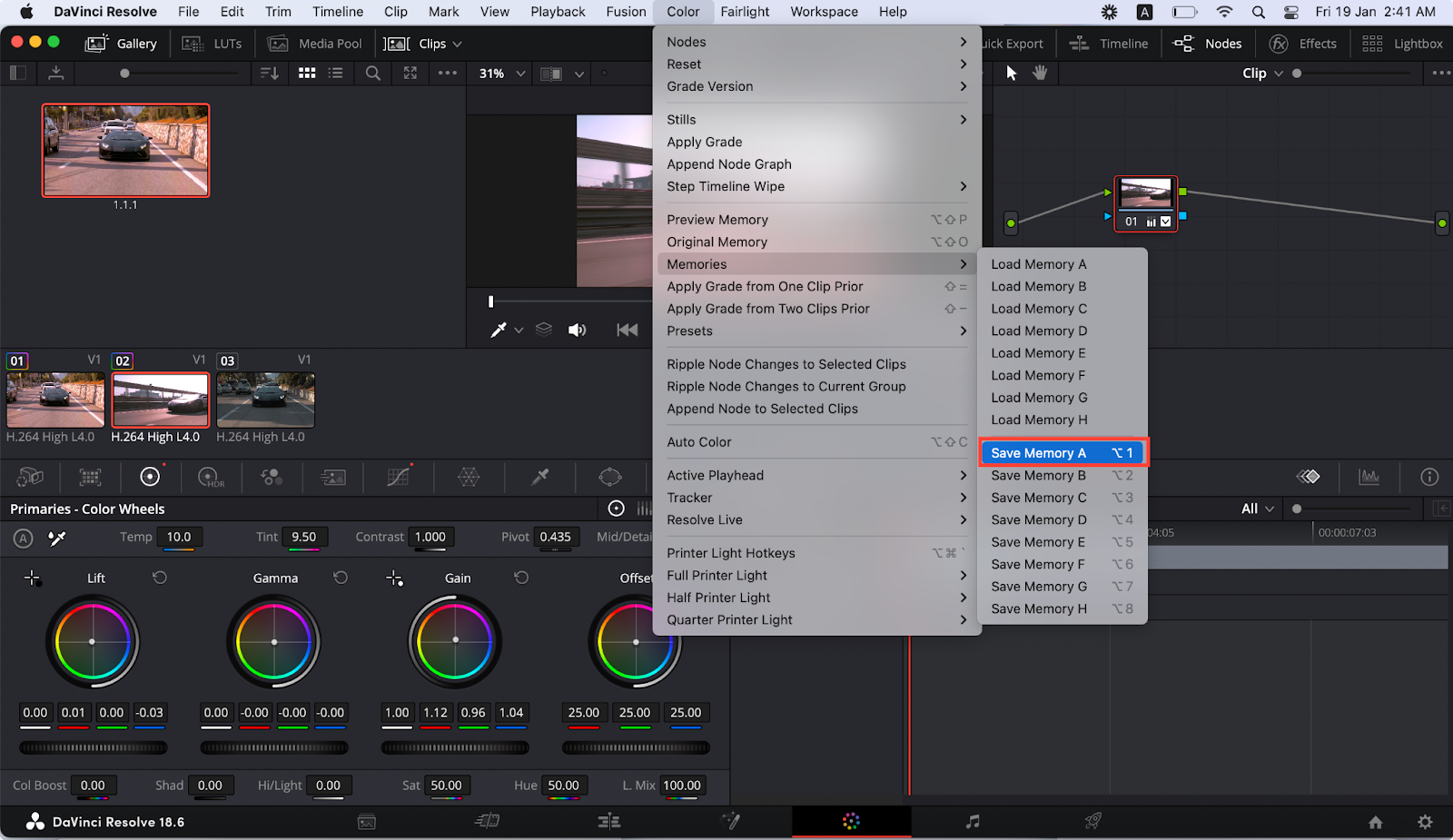Open the Workspace menu
Image resolution: width=1453 pixels, height=840 pixels.
pyautogui.click(x=824, y=12)
